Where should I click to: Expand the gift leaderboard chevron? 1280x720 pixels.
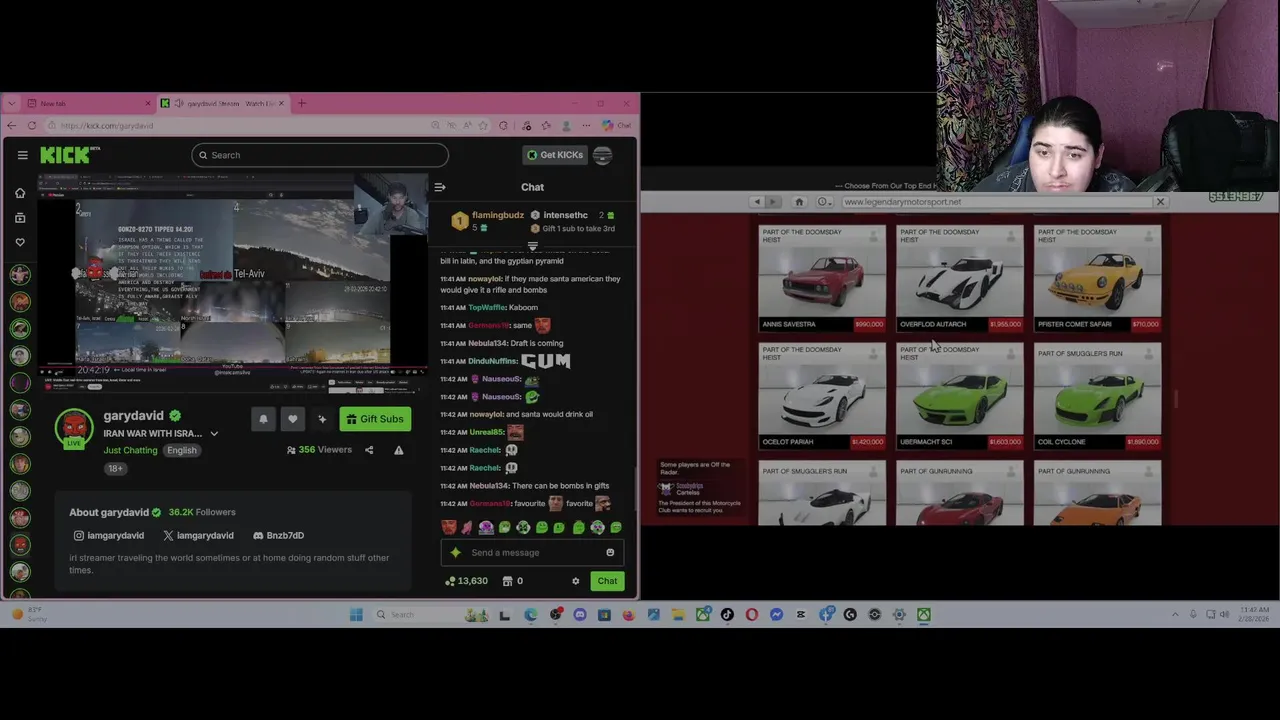coord(532,246)
